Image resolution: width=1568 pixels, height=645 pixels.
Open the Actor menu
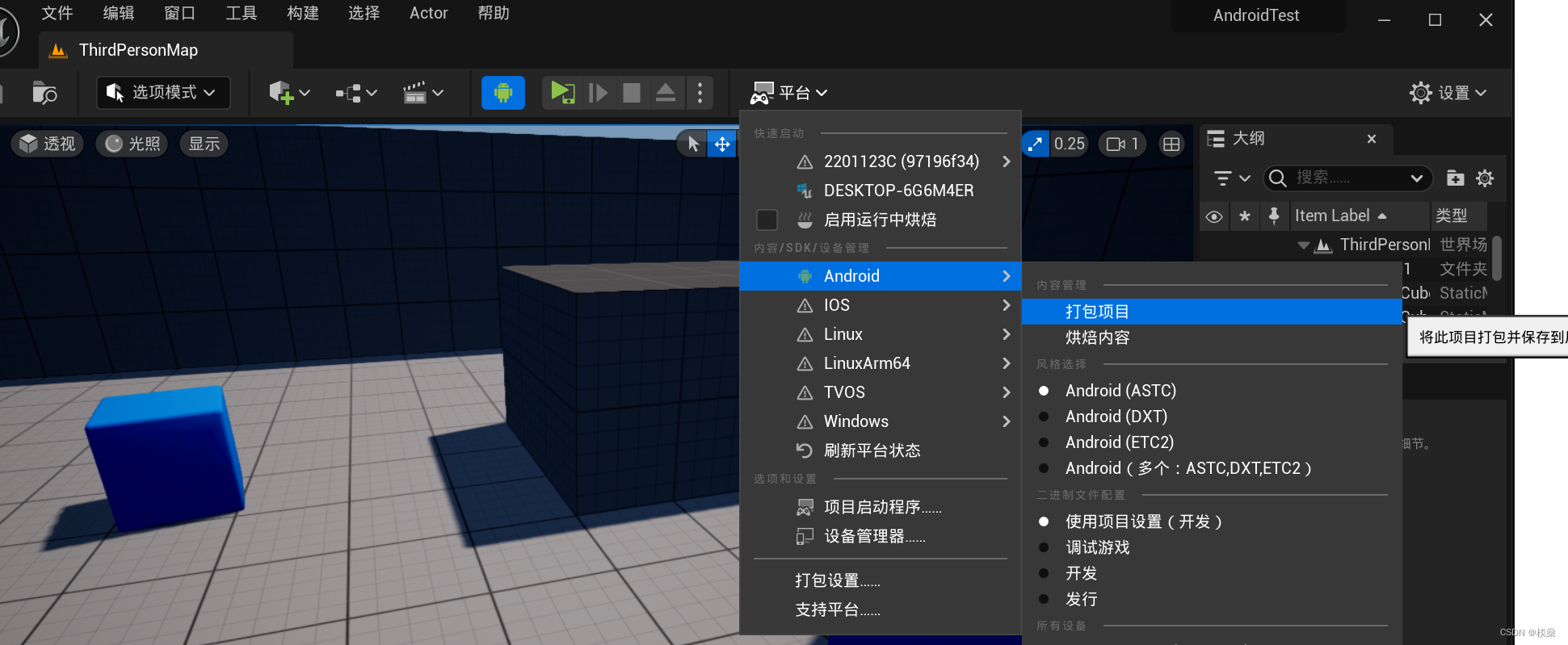coord(428,13)
